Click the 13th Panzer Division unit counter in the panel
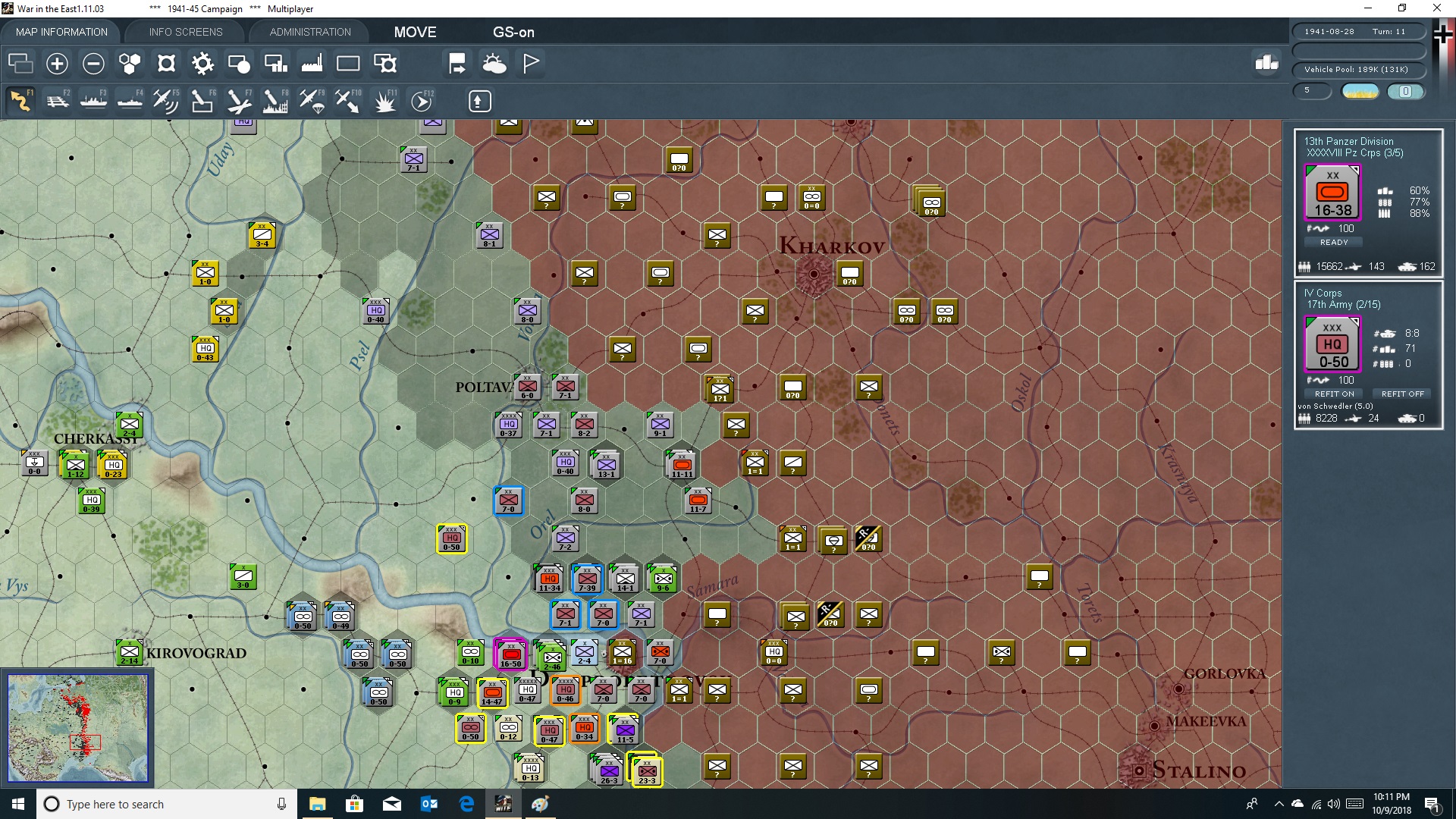 (x=1332, y=193)
